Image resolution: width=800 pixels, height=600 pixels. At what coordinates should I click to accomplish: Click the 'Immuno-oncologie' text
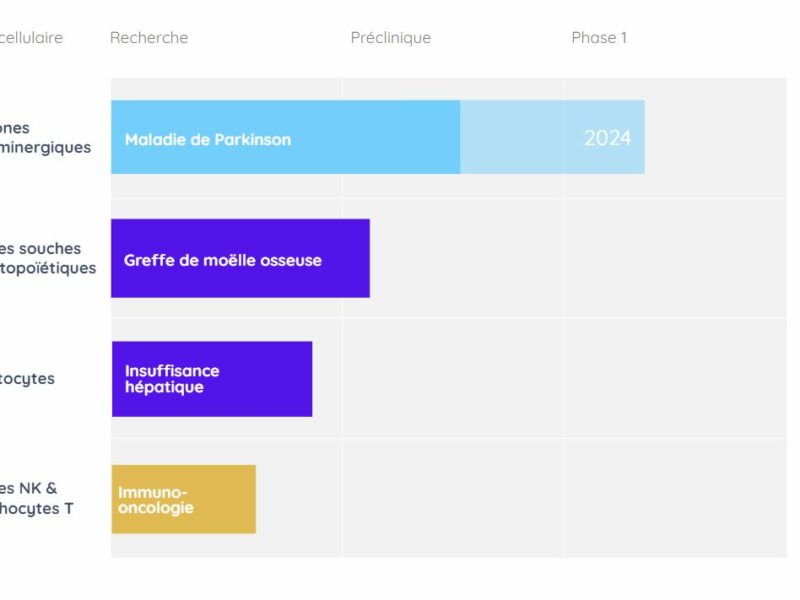click(x=156, y=500)
